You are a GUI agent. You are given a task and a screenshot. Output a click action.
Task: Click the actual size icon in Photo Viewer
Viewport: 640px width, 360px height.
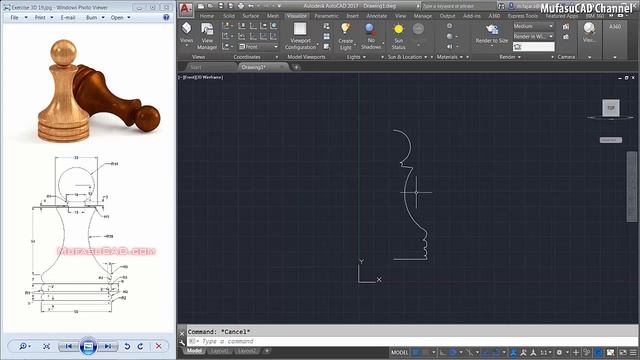point(47,346)
